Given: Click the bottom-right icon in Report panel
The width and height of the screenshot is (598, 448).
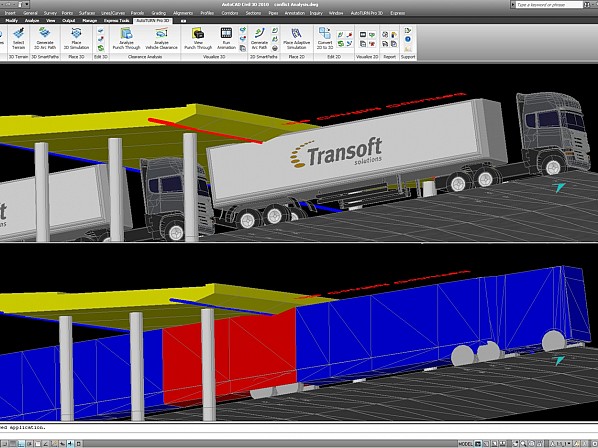Looking at the screenshot, I should 394,44.
